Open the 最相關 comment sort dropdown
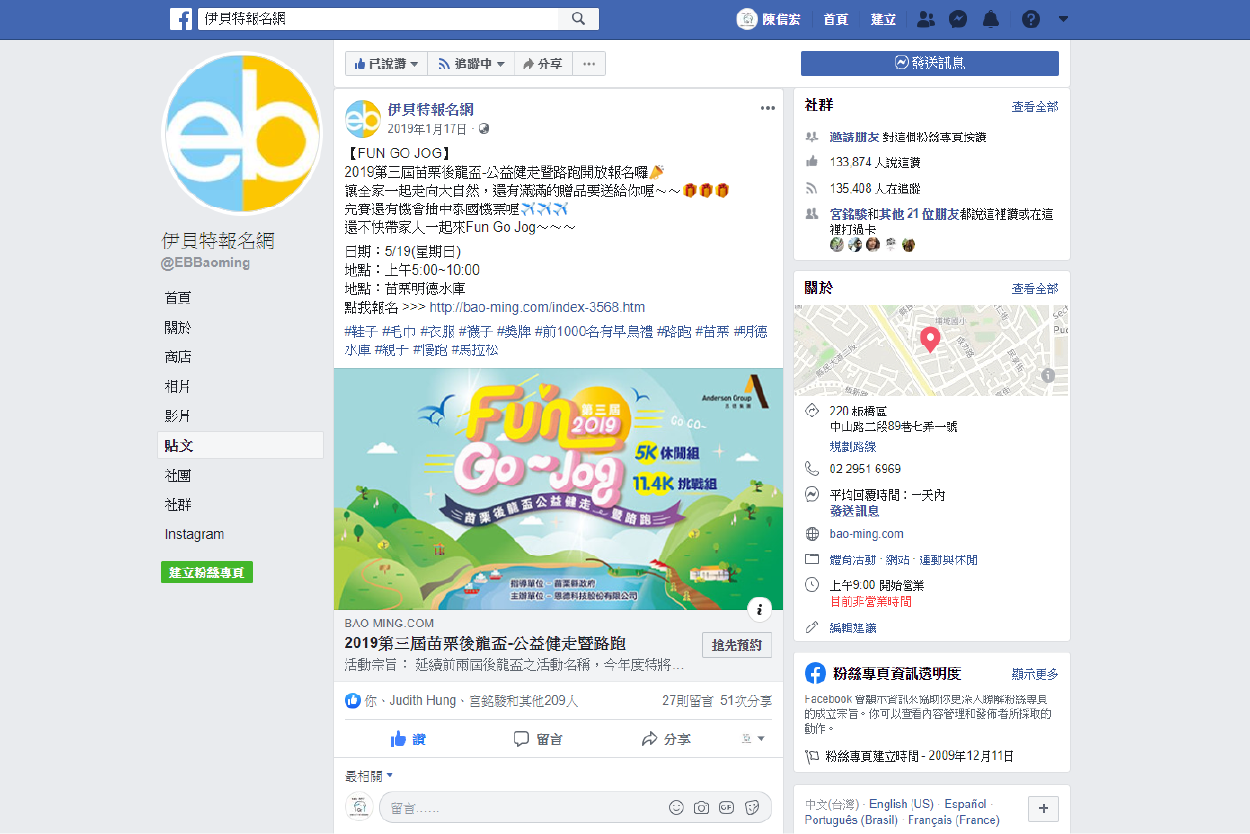Screen dimensions: 1250x834 pos(369,776)
